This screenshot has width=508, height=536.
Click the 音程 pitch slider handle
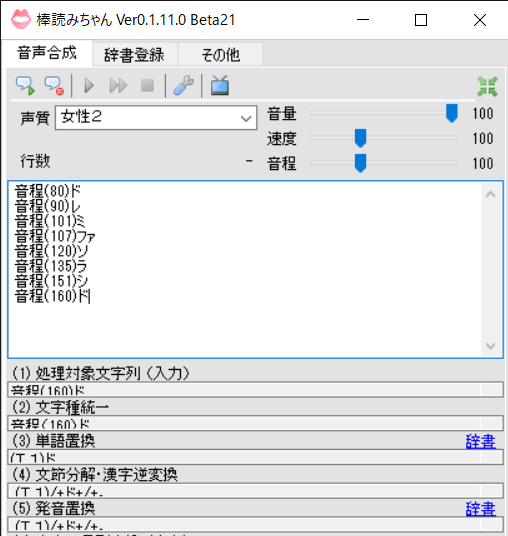(360, 163)
